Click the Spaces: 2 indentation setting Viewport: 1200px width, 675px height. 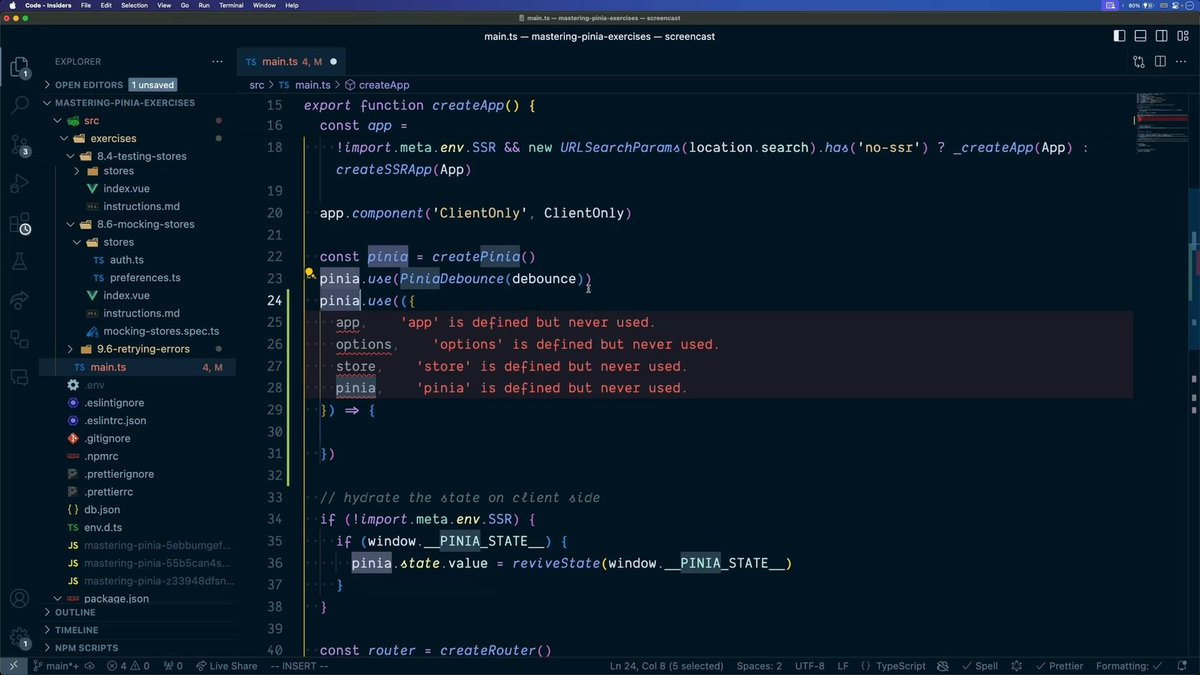[x=759, y=666]
